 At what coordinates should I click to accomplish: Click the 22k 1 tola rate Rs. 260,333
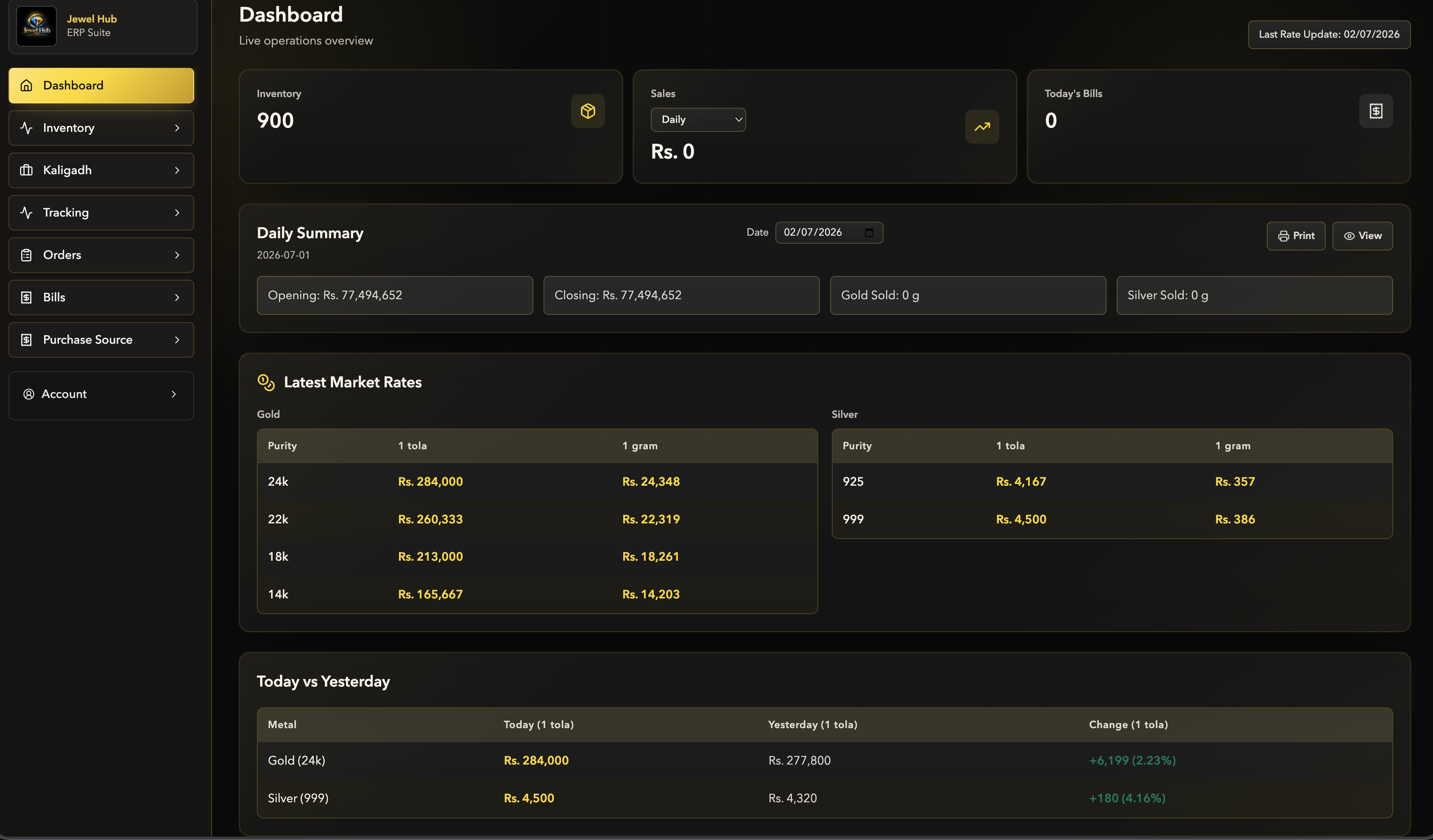pyautogui.click(x=430, y=519)
